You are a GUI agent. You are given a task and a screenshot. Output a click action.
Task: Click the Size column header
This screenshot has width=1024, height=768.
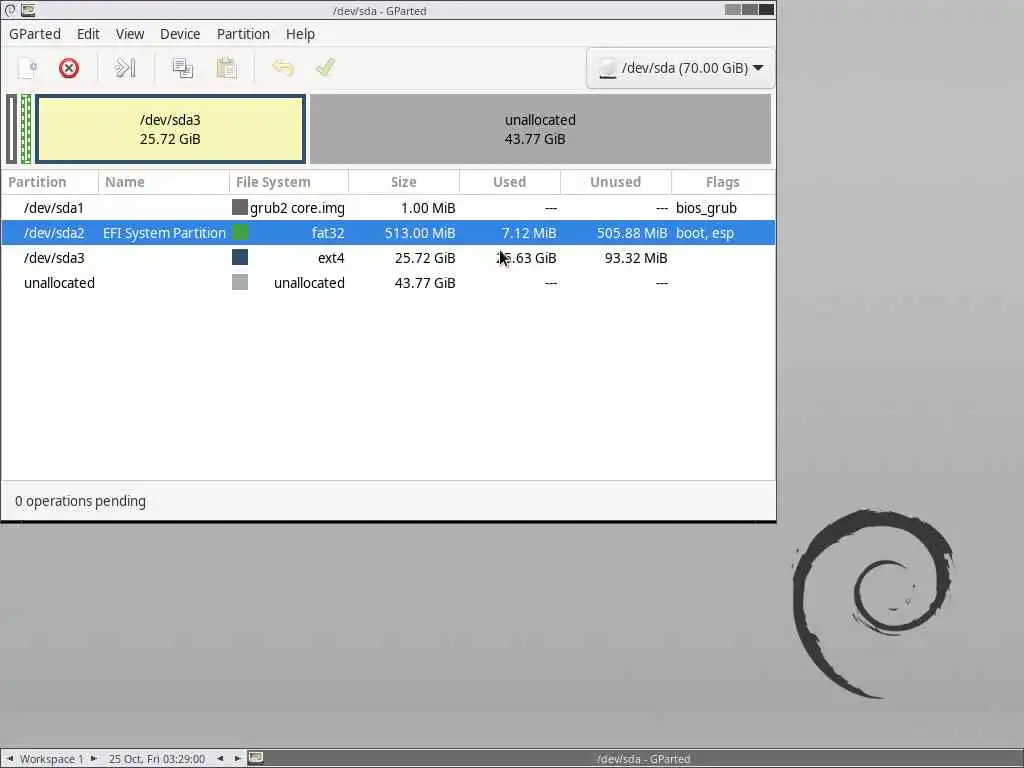coord(404,182)
